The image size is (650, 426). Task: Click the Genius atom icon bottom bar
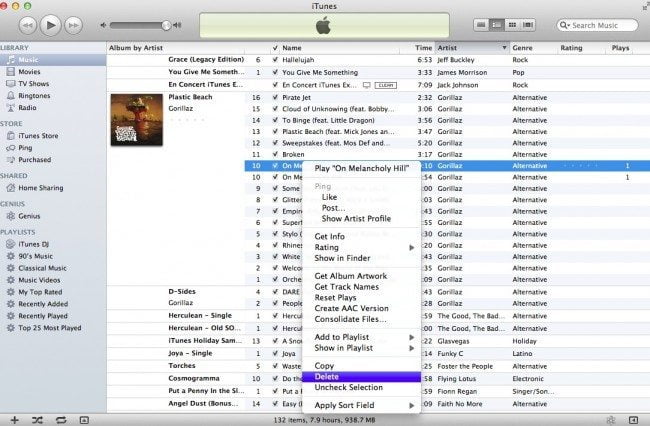click(x=611, y=420)
